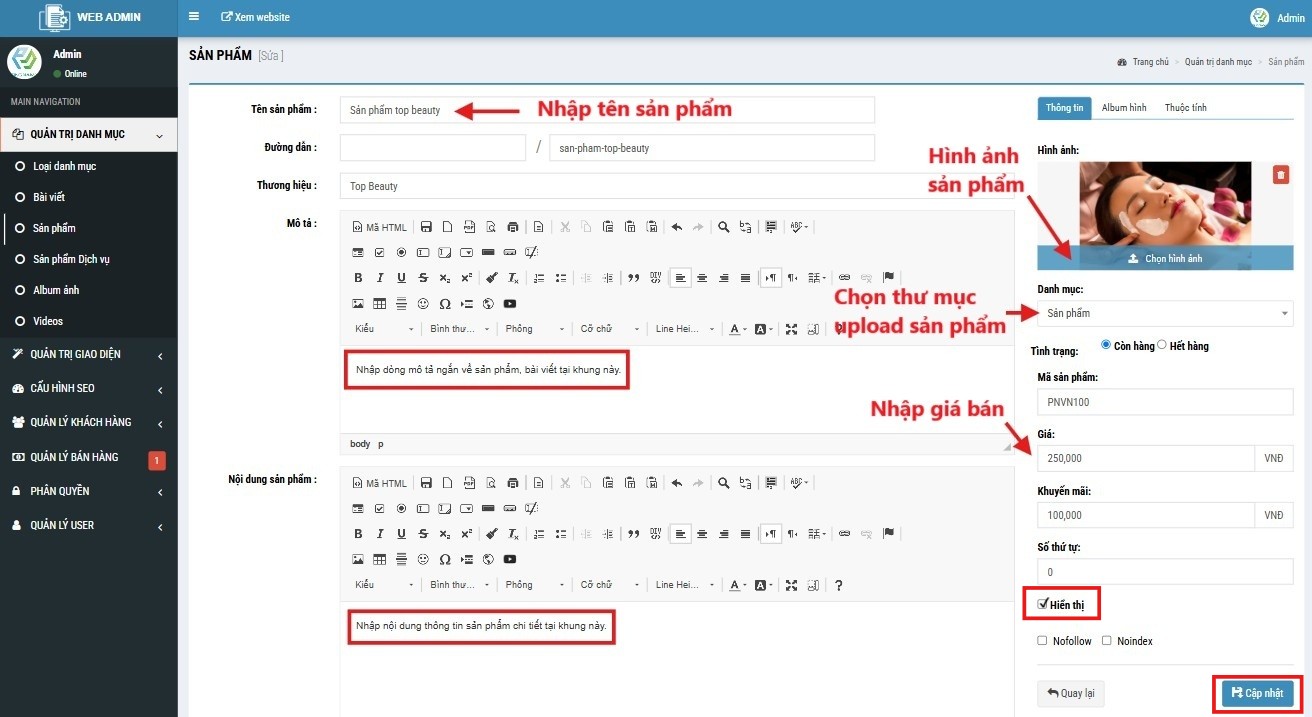The image size is (1312, 717).
Task: Click Bold in the Nội dung sản phẩm editor
Action: pos(358,534)
